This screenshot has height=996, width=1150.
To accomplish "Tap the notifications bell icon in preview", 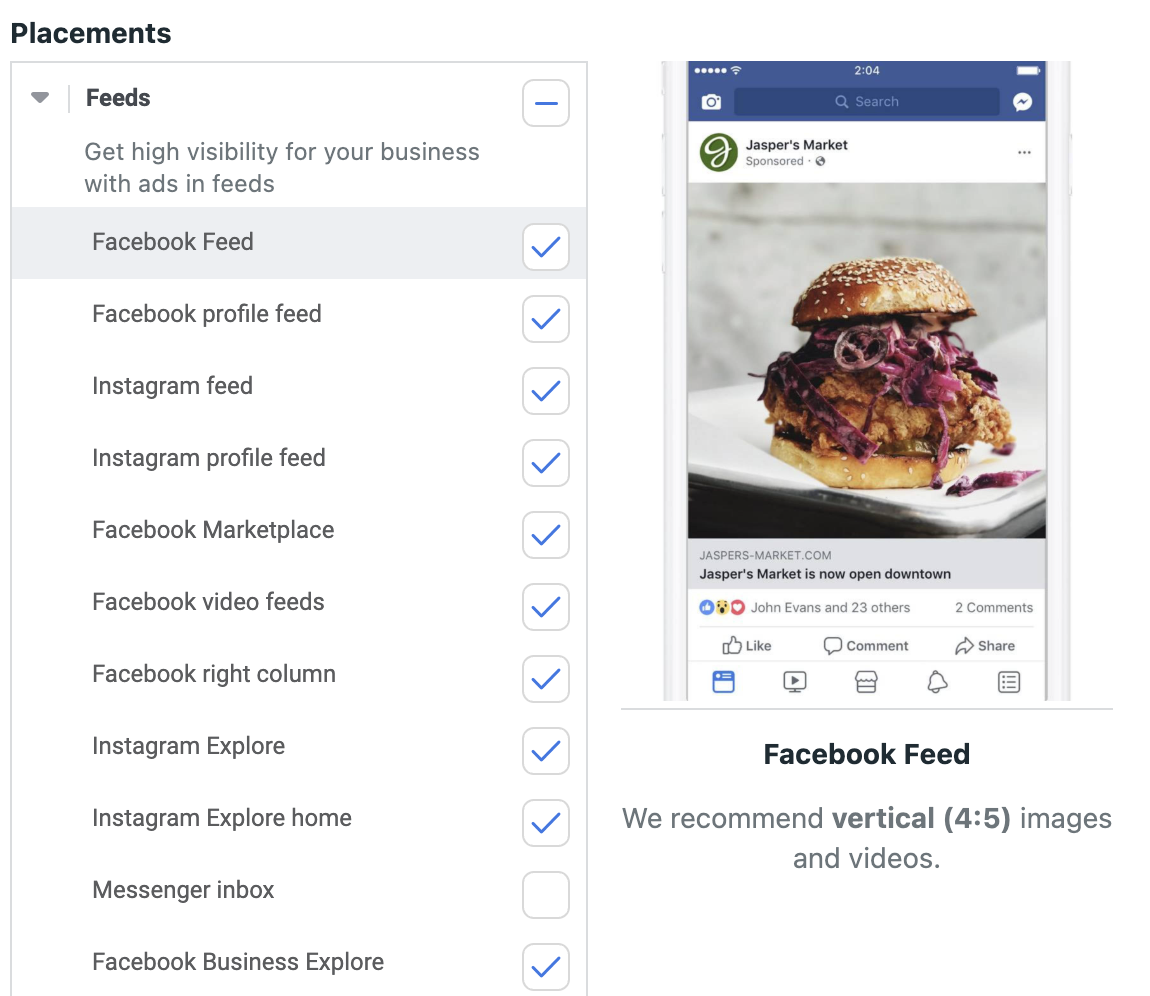I will pos(937,682).
